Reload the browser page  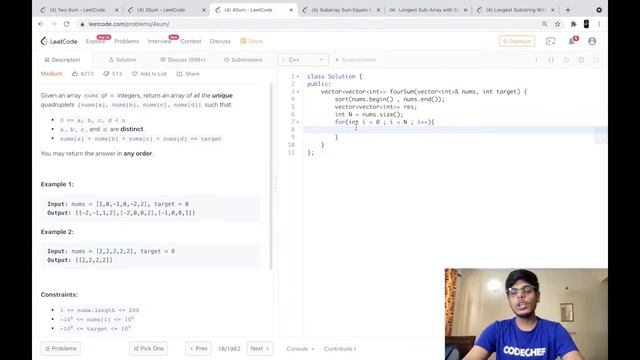click(x=67, y=24)
